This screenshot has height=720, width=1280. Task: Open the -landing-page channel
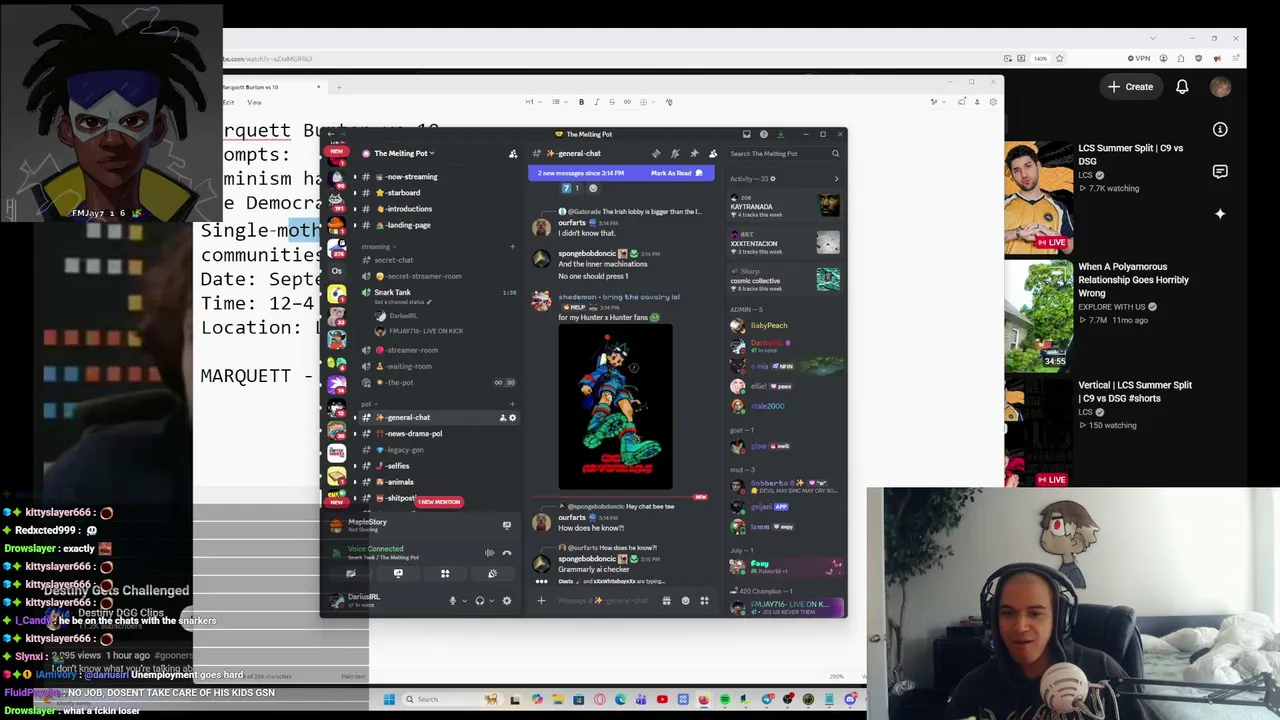click(x=408, y=225)
